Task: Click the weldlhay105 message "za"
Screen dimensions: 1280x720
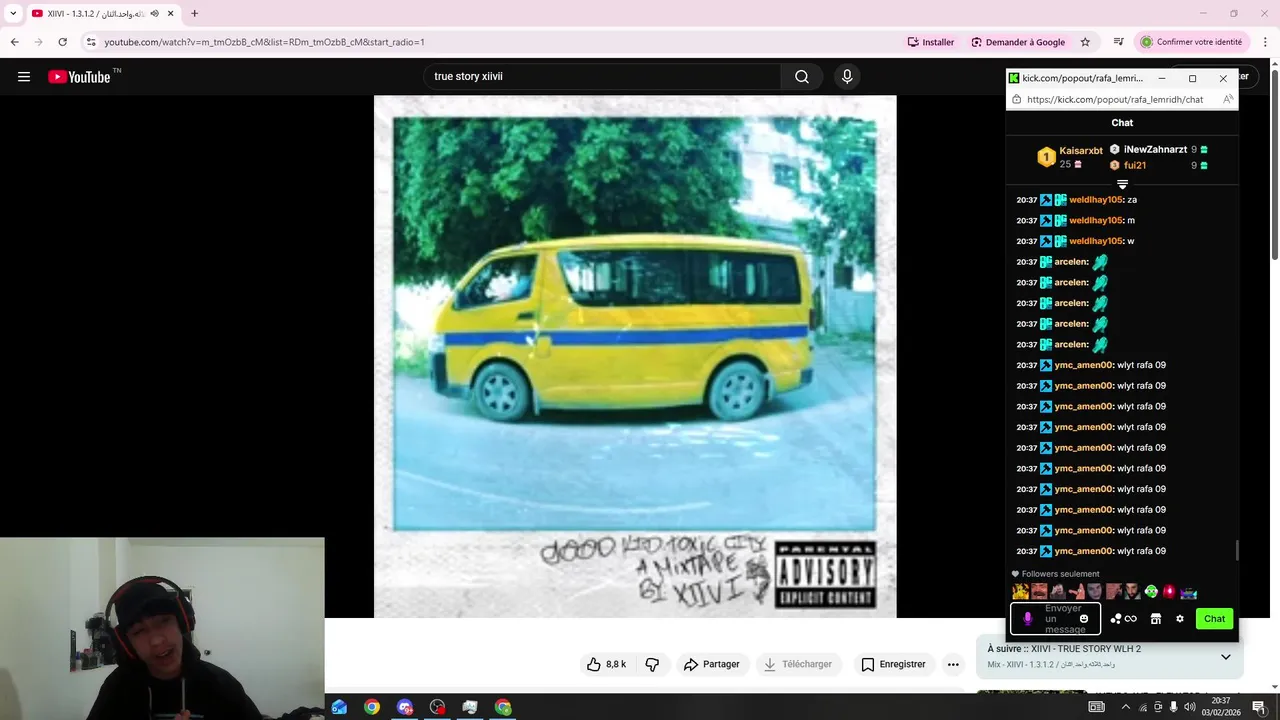Action: 1132,200
